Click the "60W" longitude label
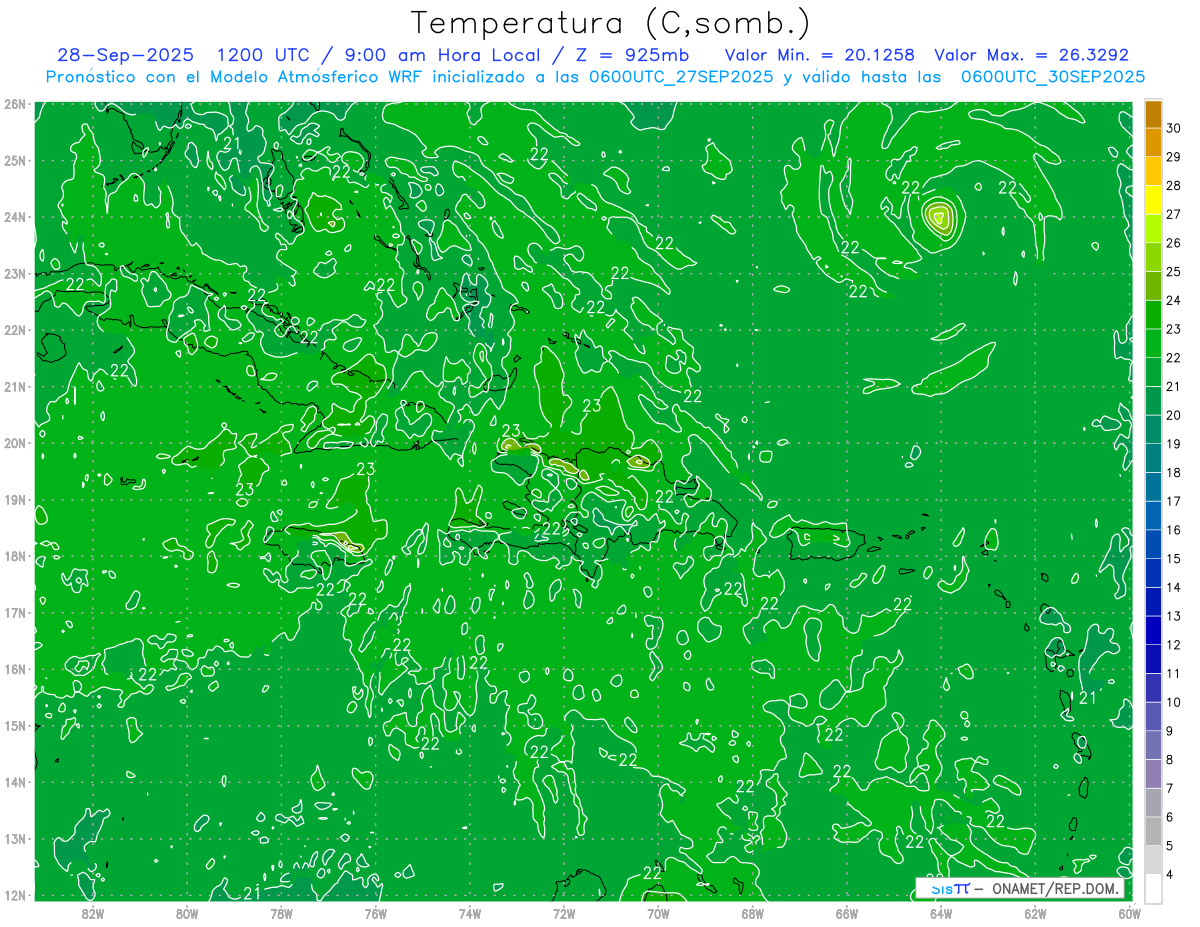The width and height of the screenshot is (1200, 927). point(1129,913)
